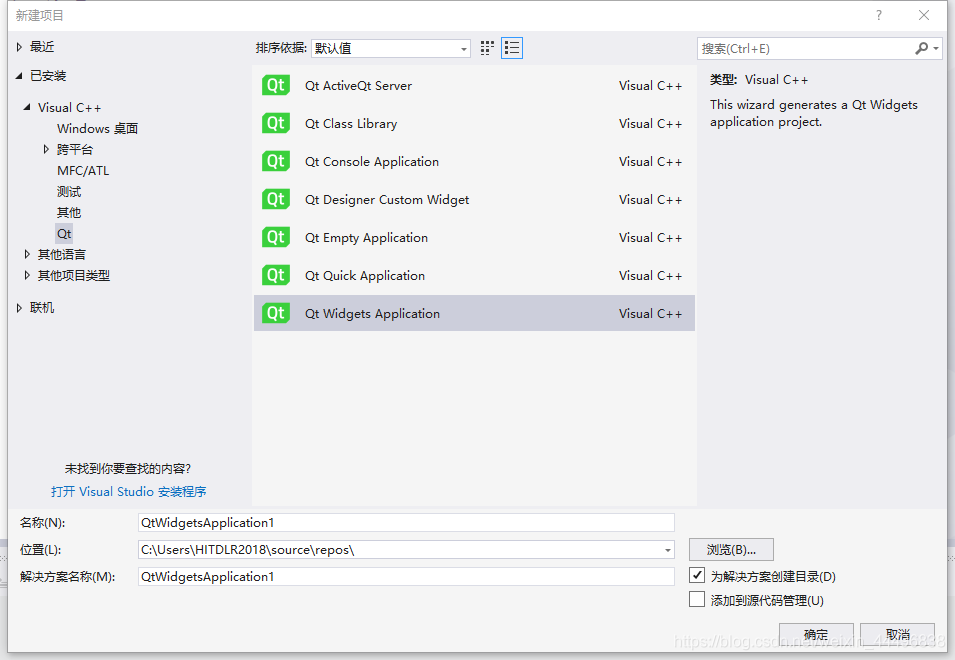Select MFC/ATL category

tap(83, 170)
